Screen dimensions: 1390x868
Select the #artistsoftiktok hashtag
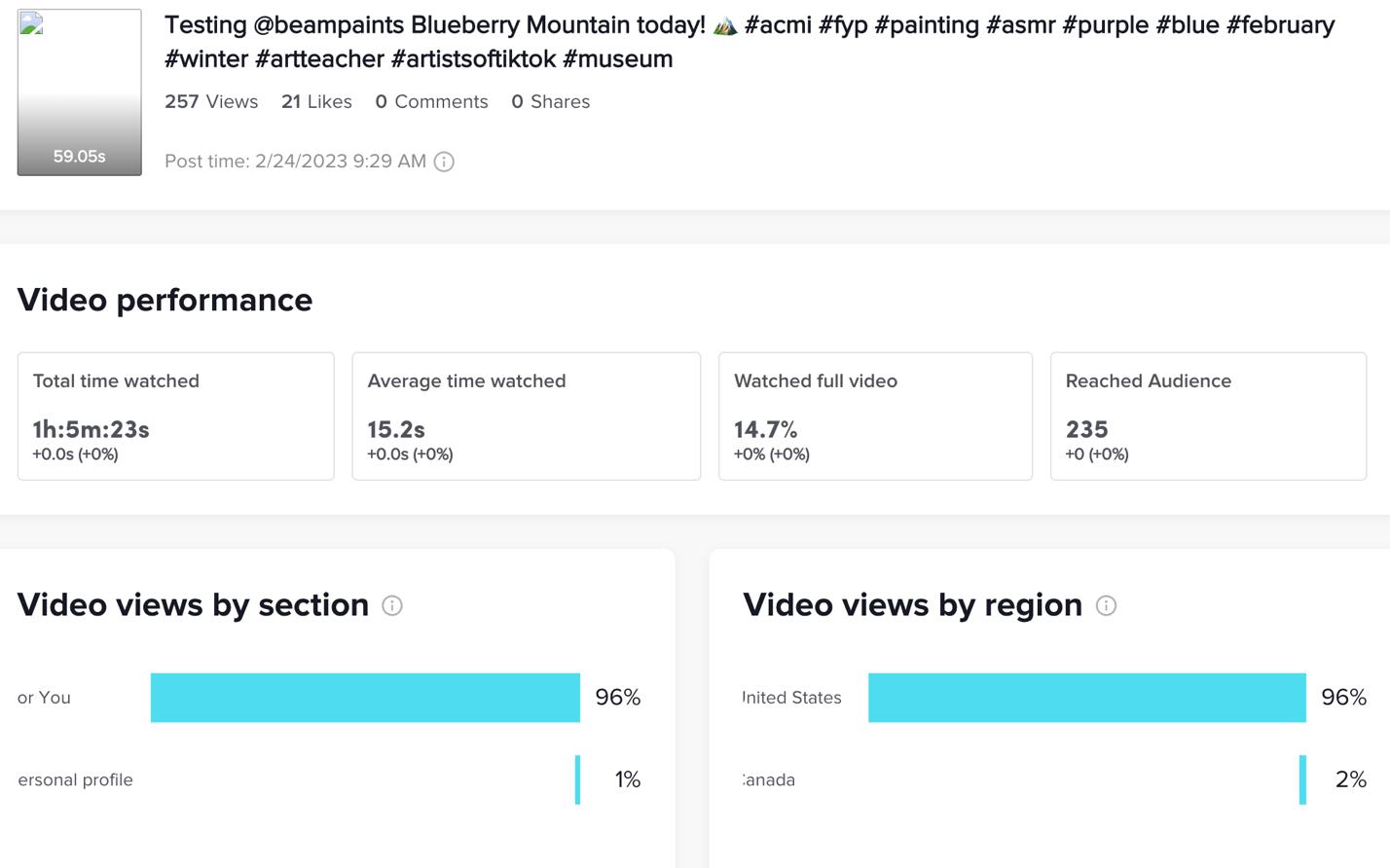click(x=473, y=59)
